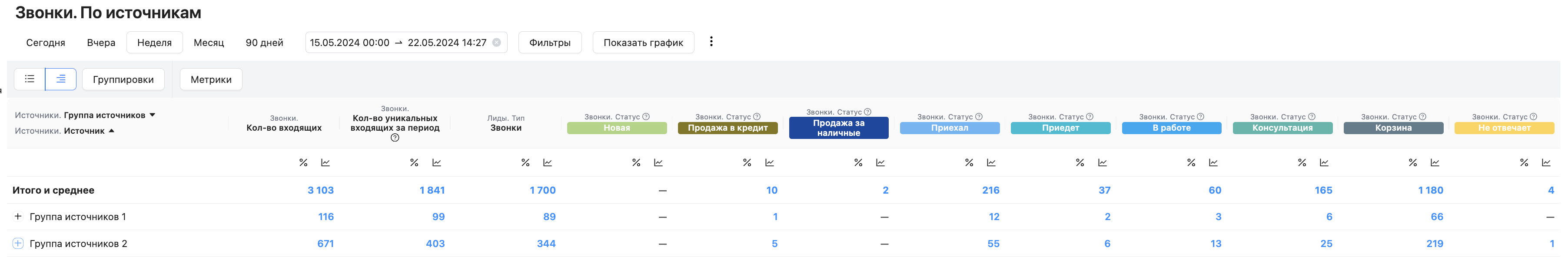The width and height of the screenshot is (1568, 257).
Task: Click the Продажа за наличные status label
Action: pos(838,128)
